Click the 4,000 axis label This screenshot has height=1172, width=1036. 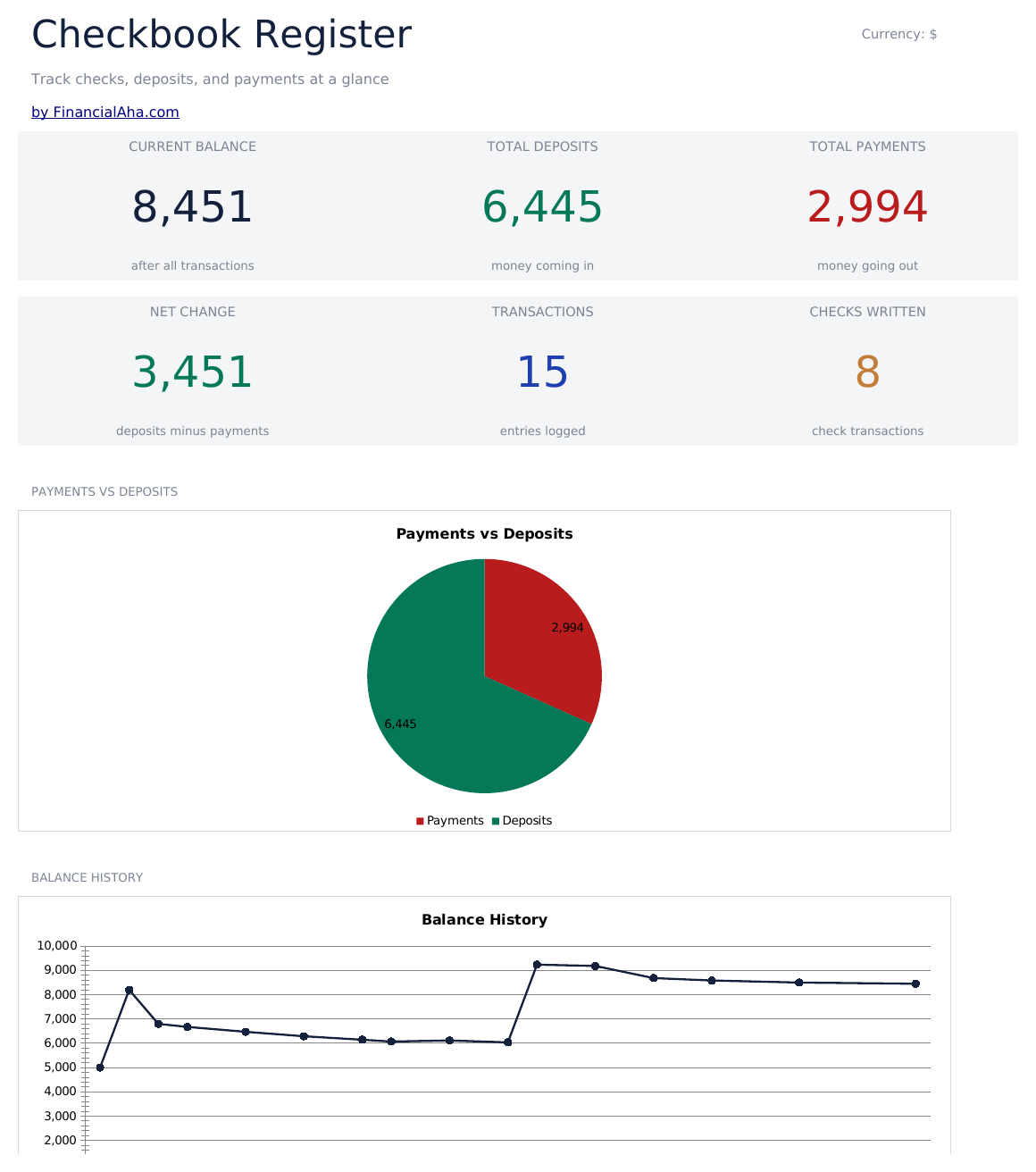tap(60, 1092)
